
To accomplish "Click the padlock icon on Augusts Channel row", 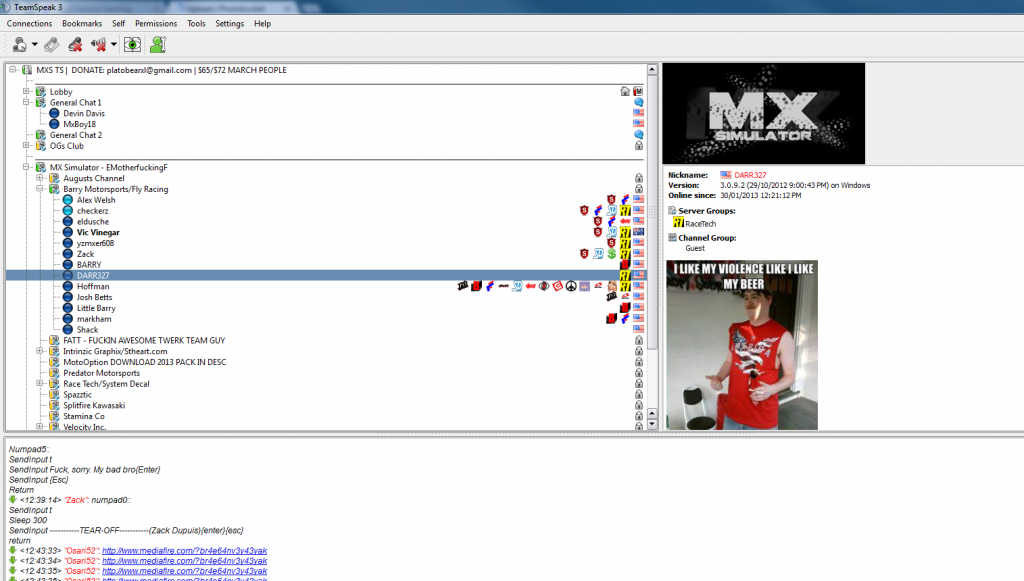I will tap(639, 178).
